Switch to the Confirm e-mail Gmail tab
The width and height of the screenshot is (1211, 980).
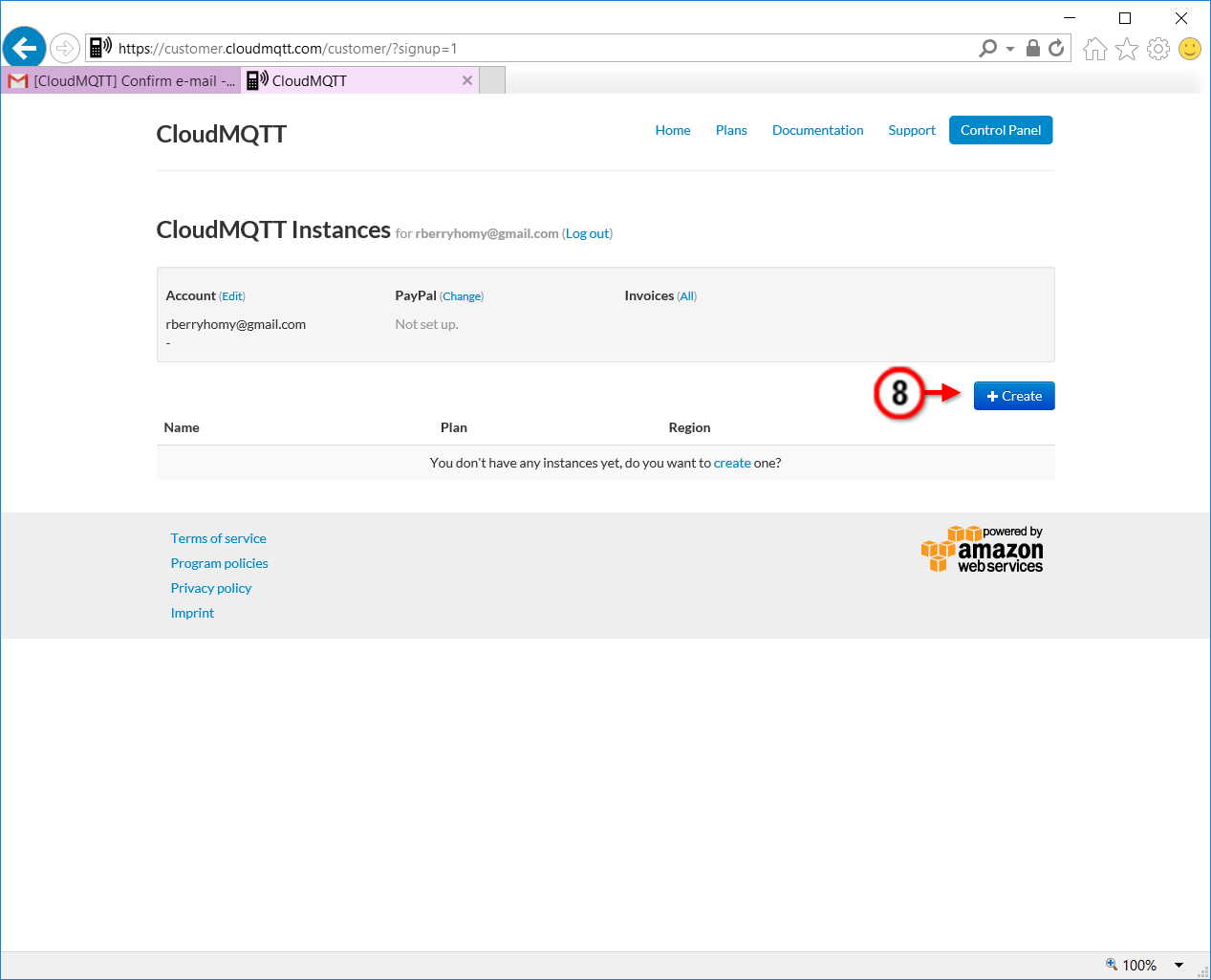pos(121,81)
